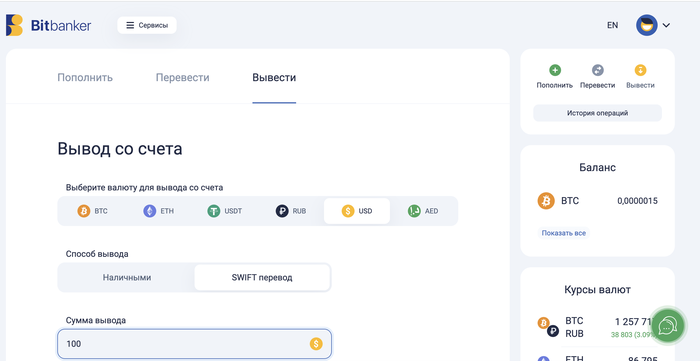Viewport: 700px width, 361px height.
Task: Choose USDT as withdrawal currency
Action: 225,211
